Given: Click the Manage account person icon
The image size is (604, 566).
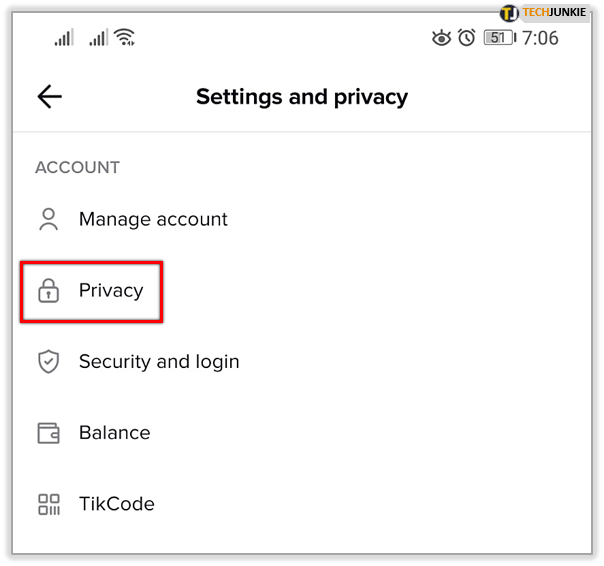Looking at the screenshot, I should tap(48, 220).
